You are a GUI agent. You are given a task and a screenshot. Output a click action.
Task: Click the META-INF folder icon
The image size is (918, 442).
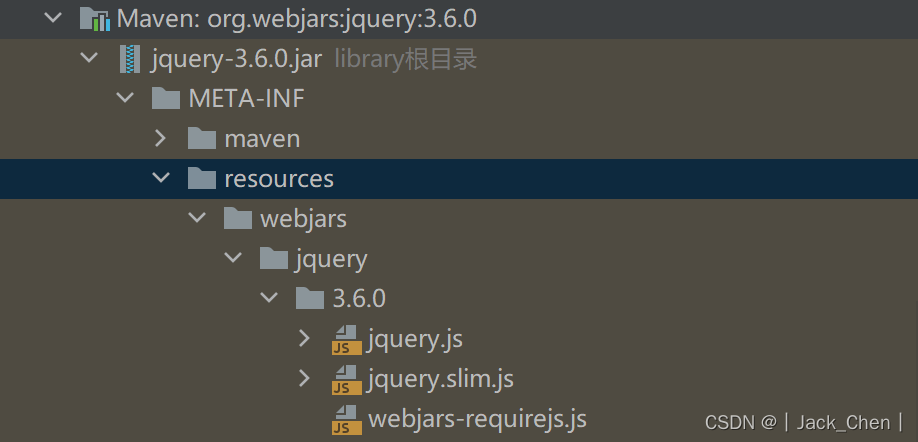pyautogui.click(x=166, y=98)
